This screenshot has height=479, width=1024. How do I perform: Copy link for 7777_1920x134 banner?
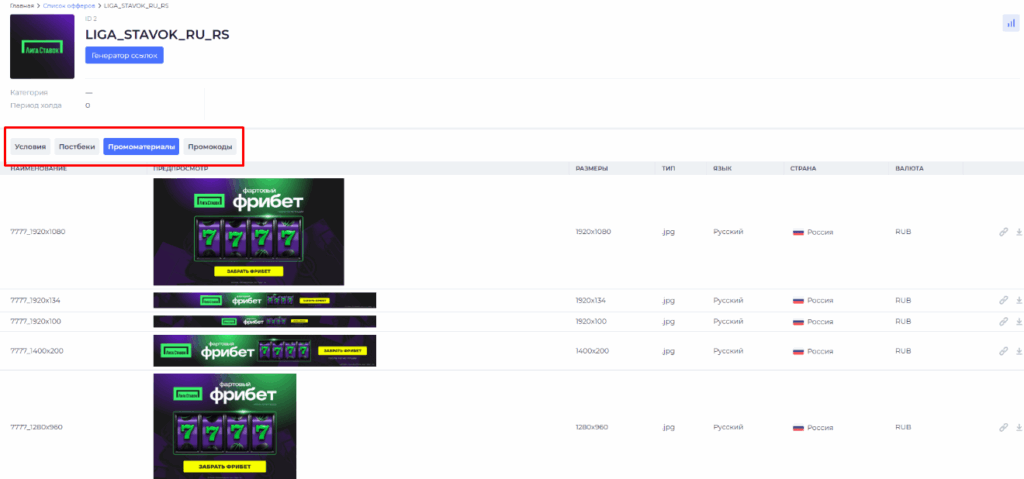coord(1003,300)
